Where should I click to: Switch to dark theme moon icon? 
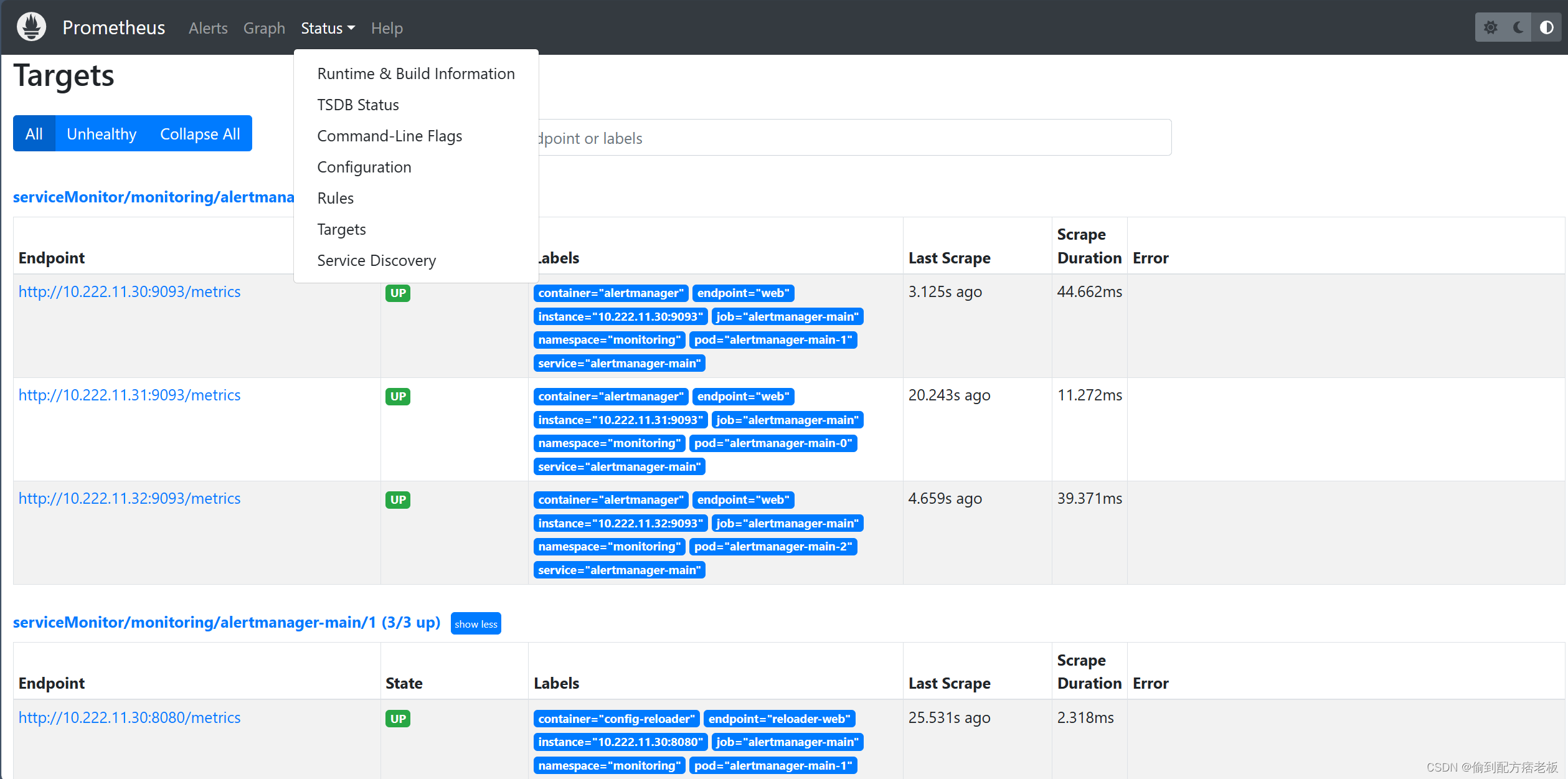(x=1518, y=27)
